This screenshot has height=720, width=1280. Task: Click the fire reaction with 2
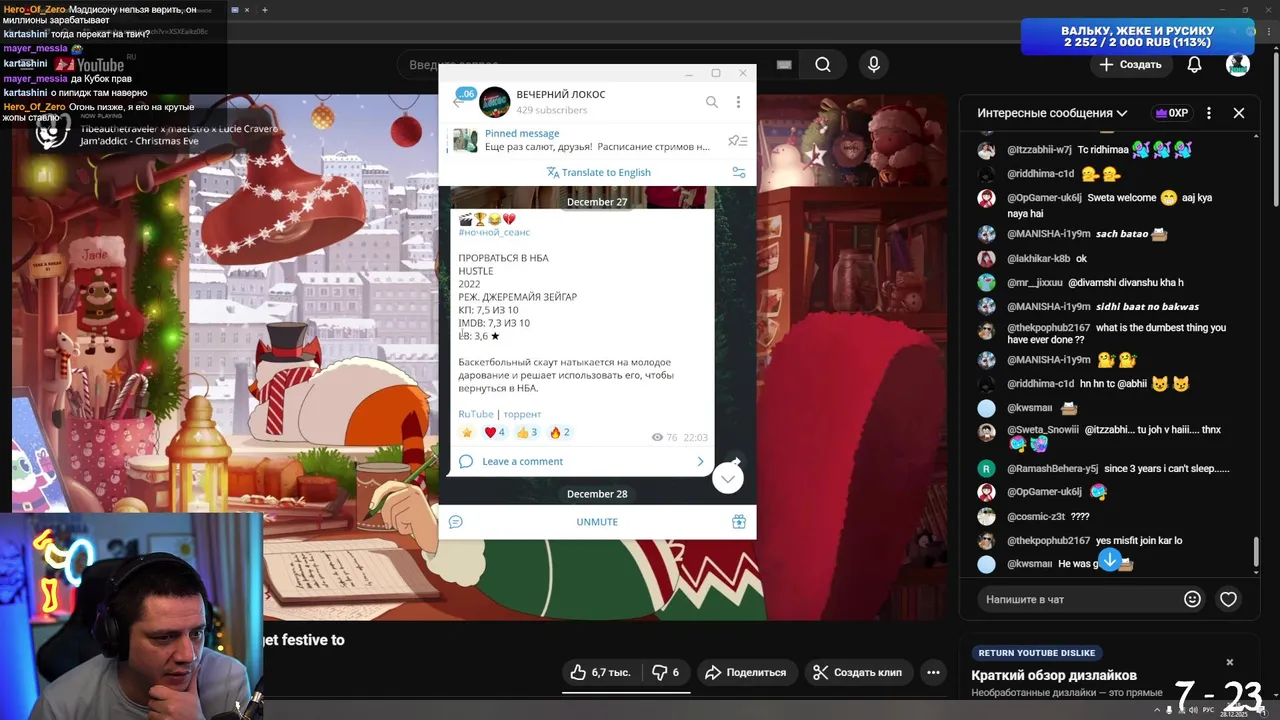[559, 433]
